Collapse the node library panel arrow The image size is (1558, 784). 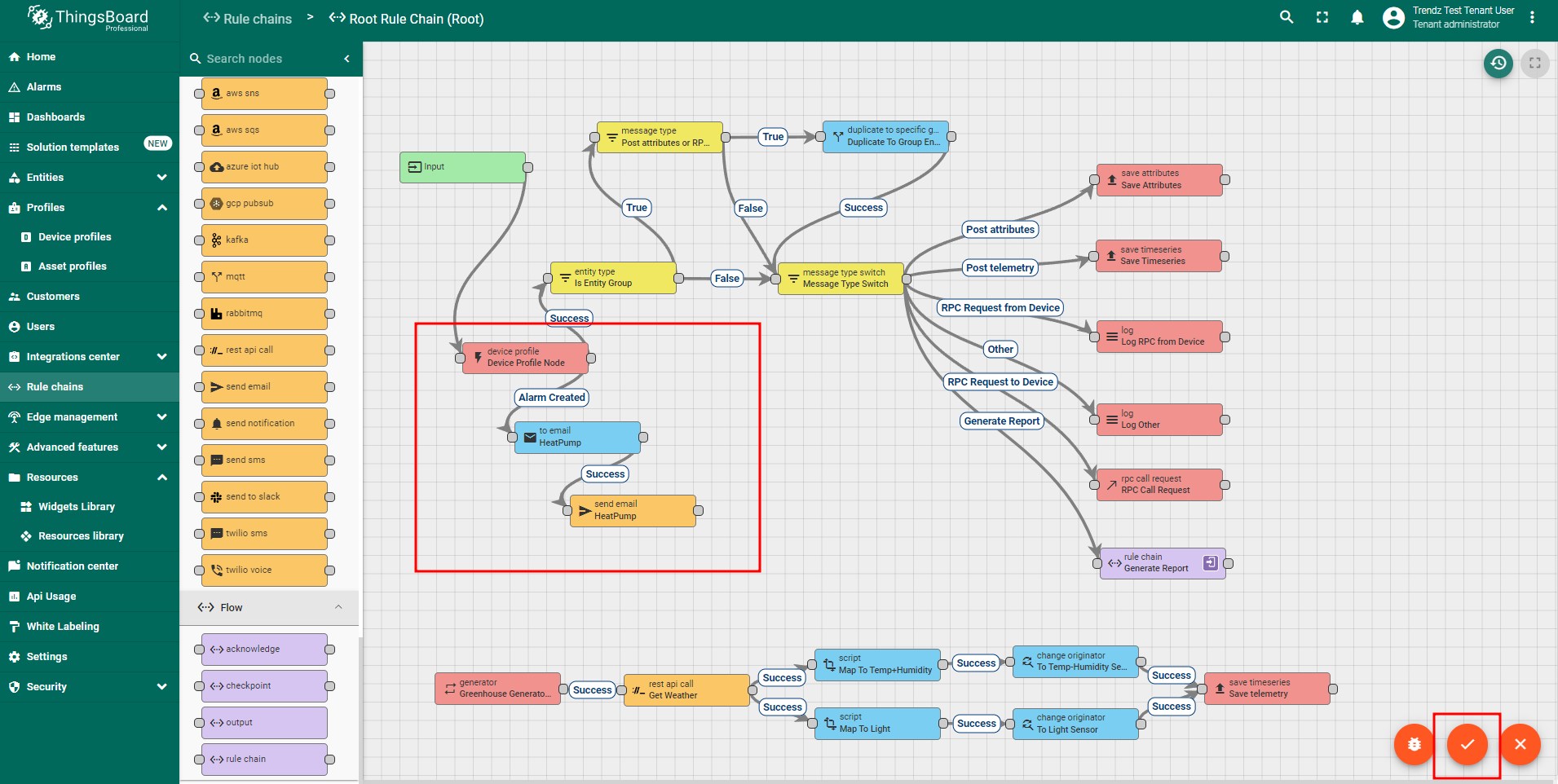tap(346, 59)
